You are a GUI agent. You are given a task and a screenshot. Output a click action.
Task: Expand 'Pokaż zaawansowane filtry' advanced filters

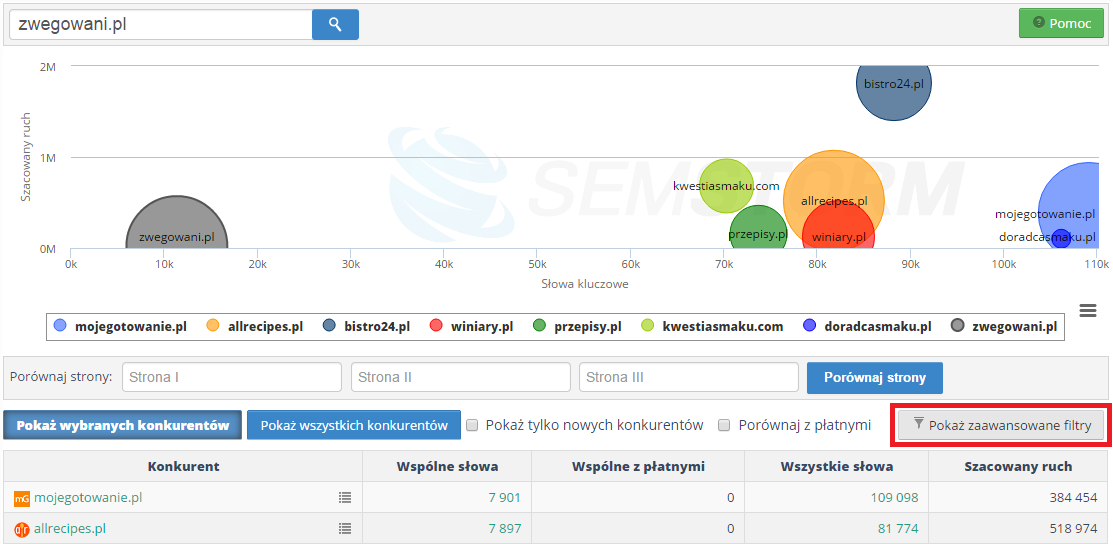[1001, 425]
